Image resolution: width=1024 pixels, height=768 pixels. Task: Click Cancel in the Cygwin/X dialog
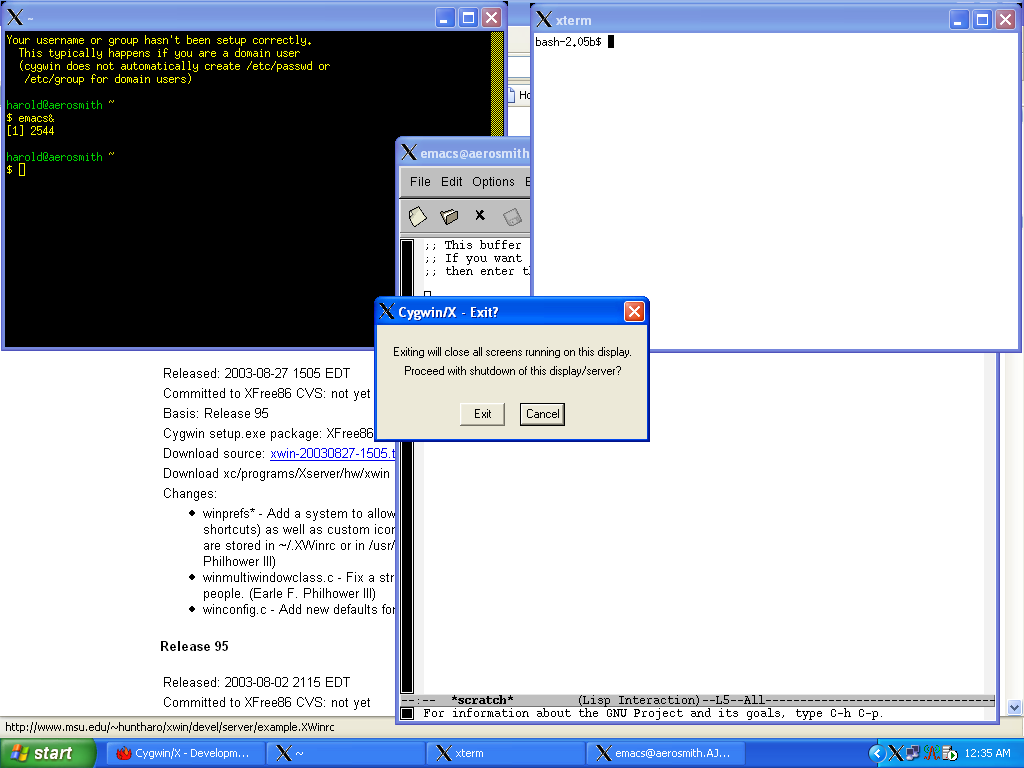543,414
